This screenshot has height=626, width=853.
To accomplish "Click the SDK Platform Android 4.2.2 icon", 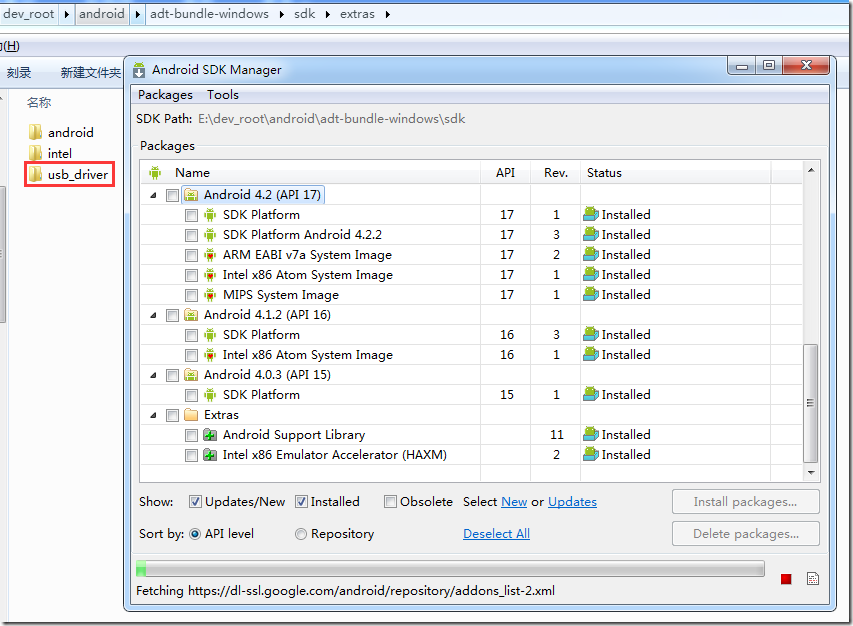I will click(210, 235).
